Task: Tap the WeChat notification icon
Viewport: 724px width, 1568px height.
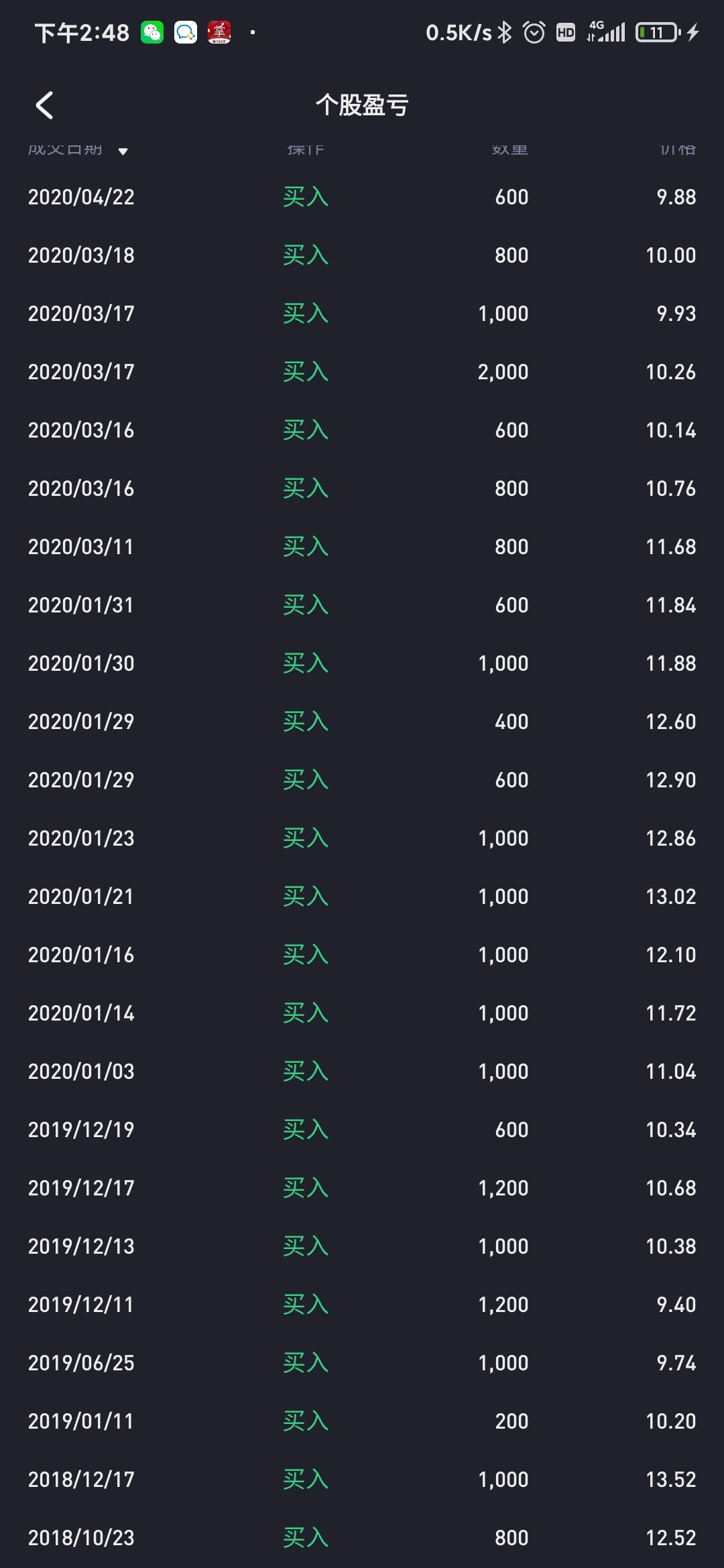Action: tap(152, 32)
